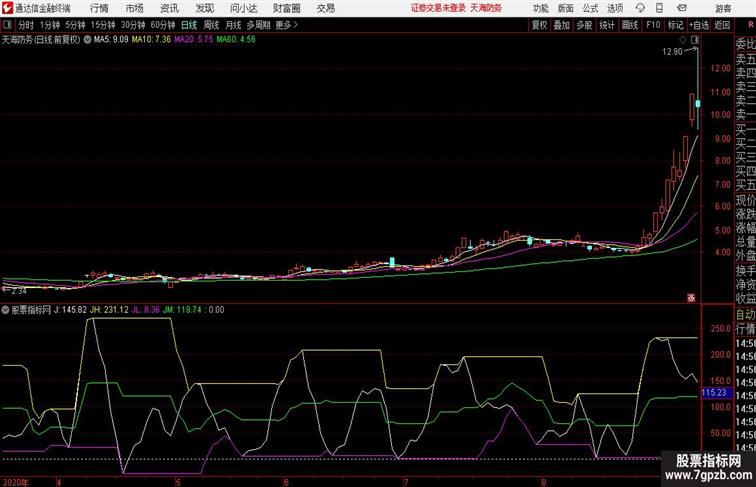Click the J: 145.82 indicator value
756x487 pixels.
point(70,310)
